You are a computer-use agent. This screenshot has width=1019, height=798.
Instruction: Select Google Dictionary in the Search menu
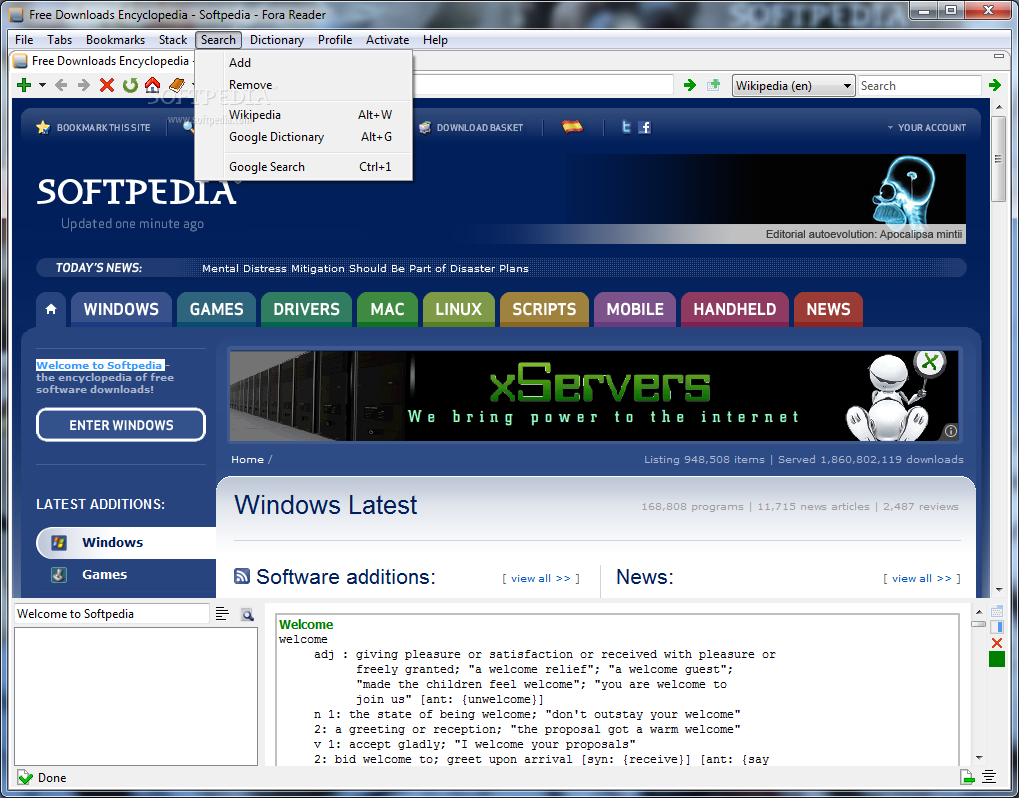tap(303, 136)
